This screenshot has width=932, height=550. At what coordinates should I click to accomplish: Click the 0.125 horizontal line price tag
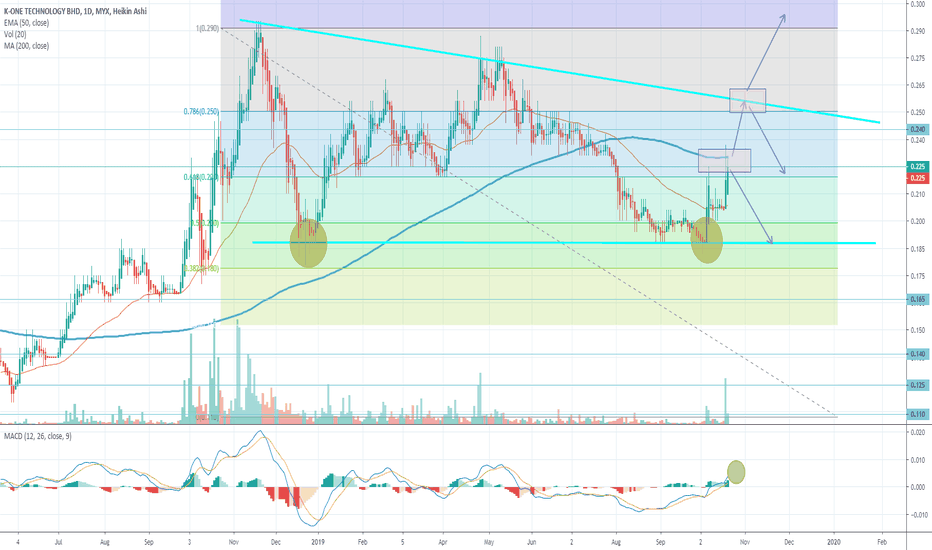click(918, 385)
